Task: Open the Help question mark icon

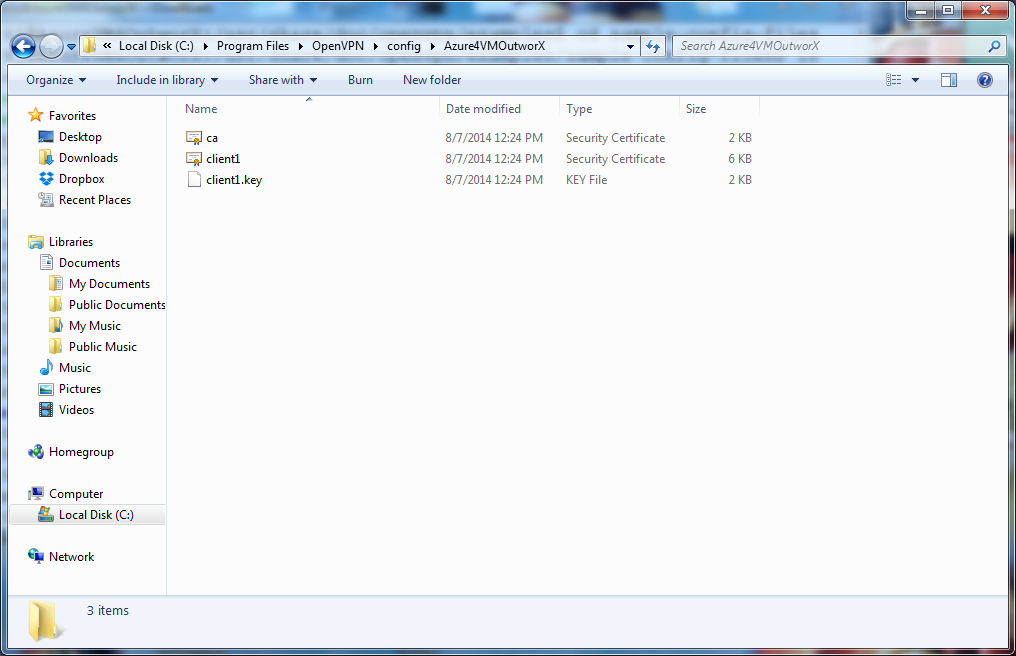Action: tap(984, 80)
